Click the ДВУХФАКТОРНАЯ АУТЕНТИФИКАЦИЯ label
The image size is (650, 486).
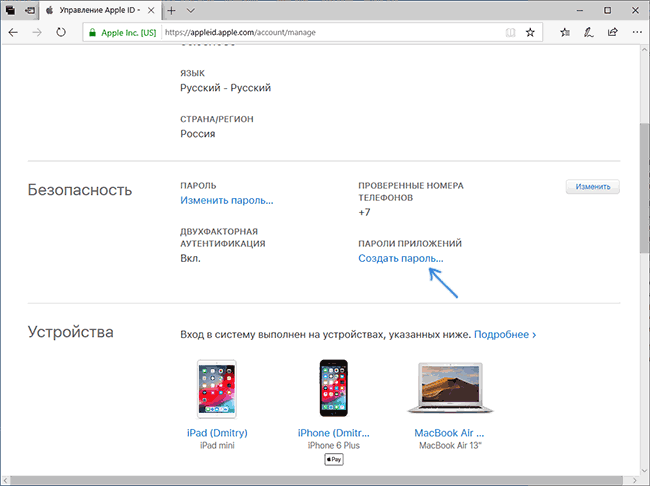click(x=223, y=238)
